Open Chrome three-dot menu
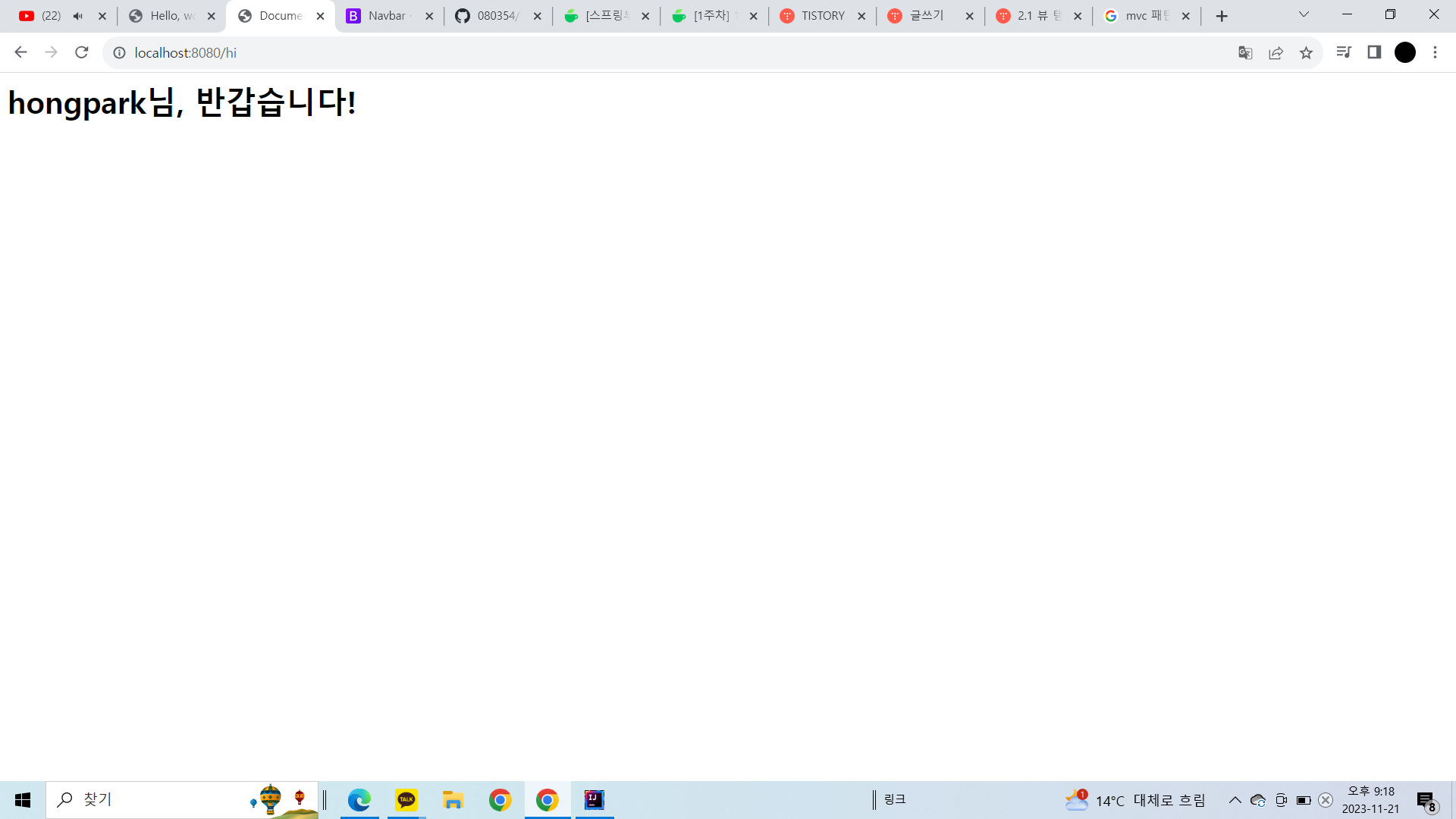Image resolution: width=1456 pixels, height=819 pixels. pos(1435,52)
